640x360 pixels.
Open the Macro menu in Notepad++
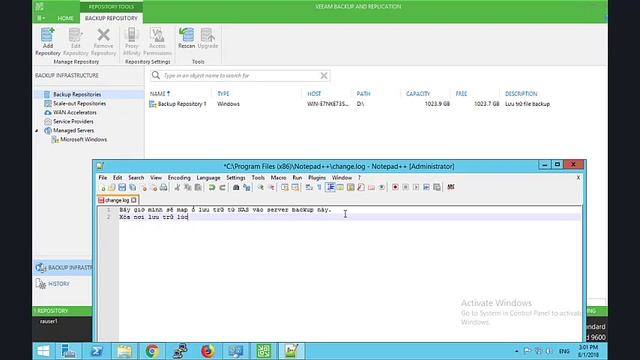pyautogui.click(x=278, y=178)
